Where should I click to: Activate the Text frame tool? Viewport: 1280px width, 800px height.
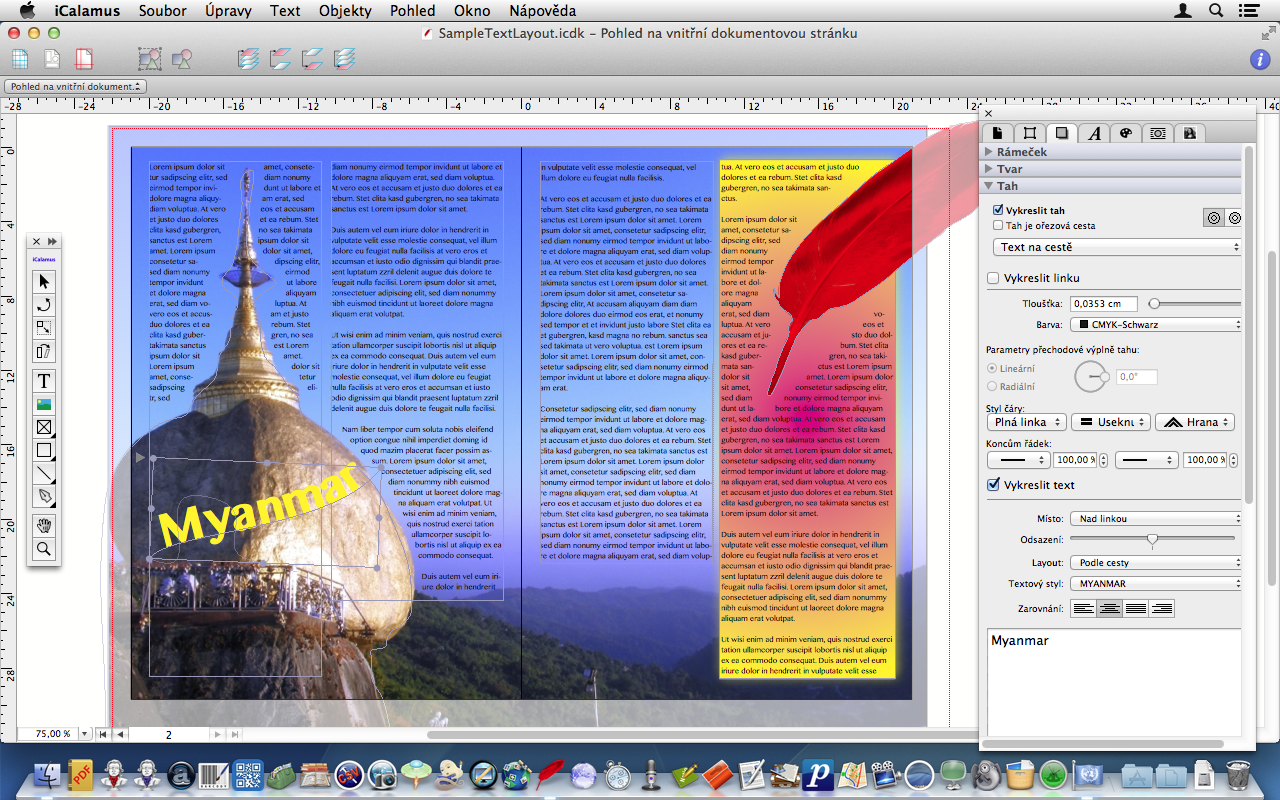(44, 381)
